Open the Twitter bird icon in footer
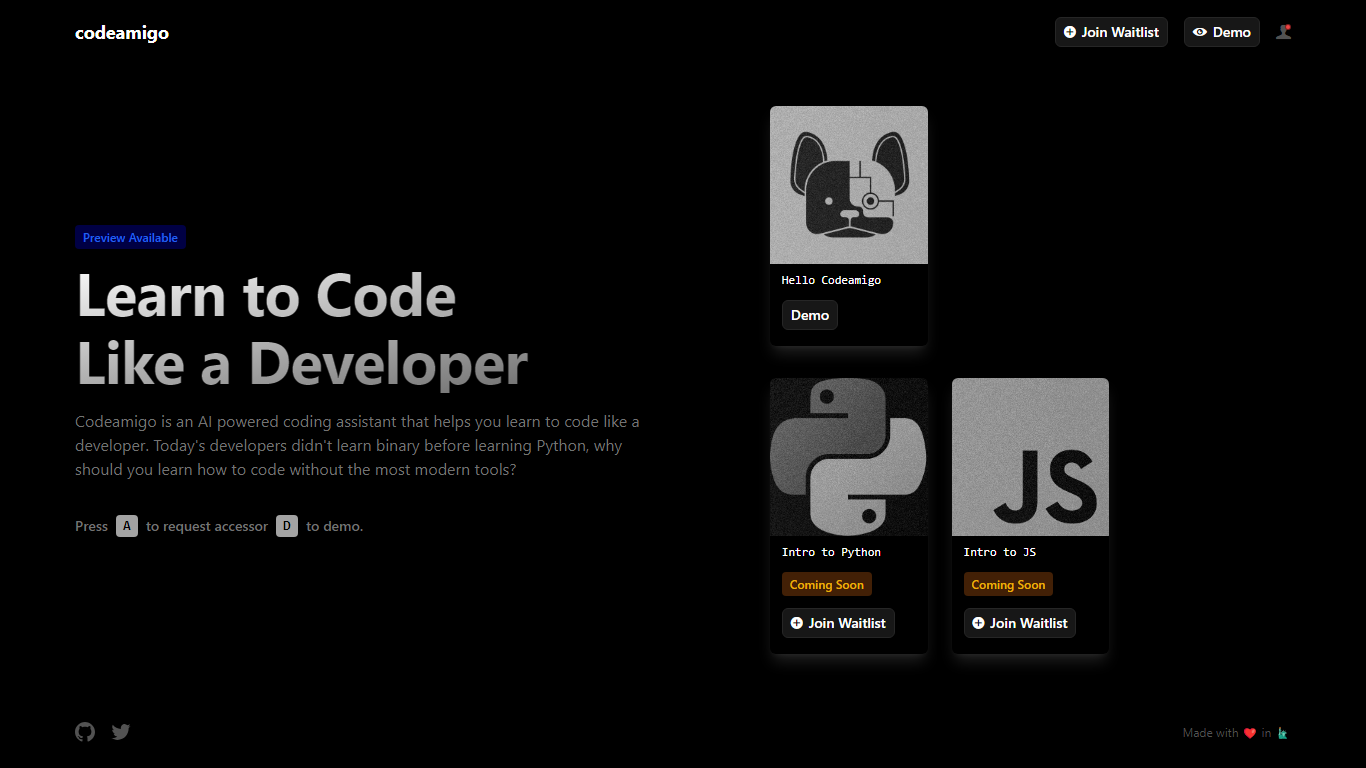This screenshot has width=1366, height=768. [121, 732]
